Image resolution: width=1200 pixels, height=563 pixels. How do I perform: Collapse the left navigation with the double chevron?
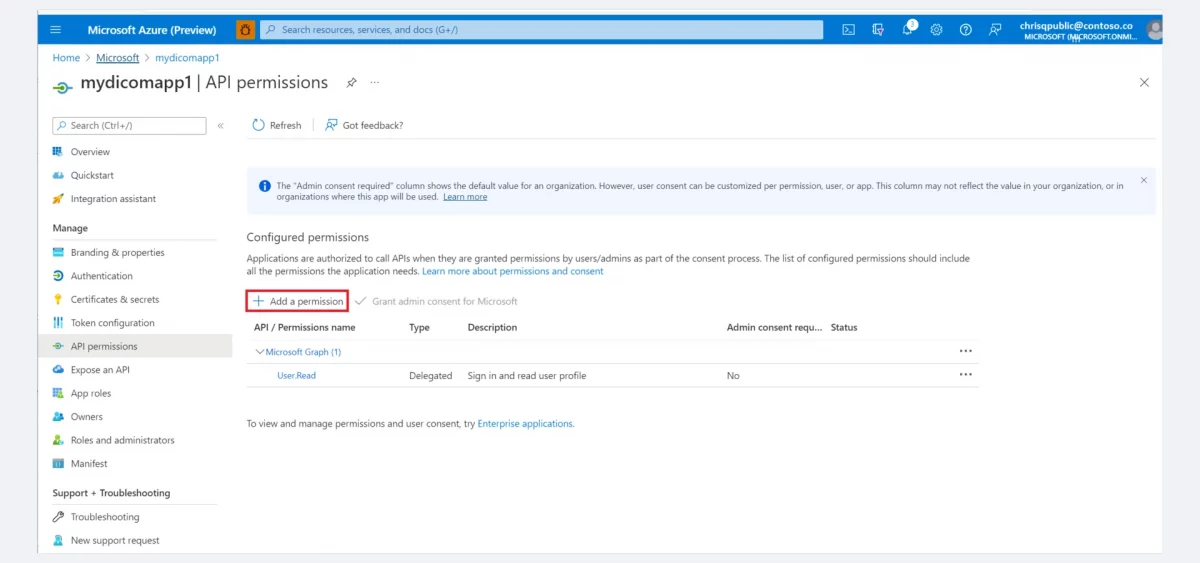221,126
